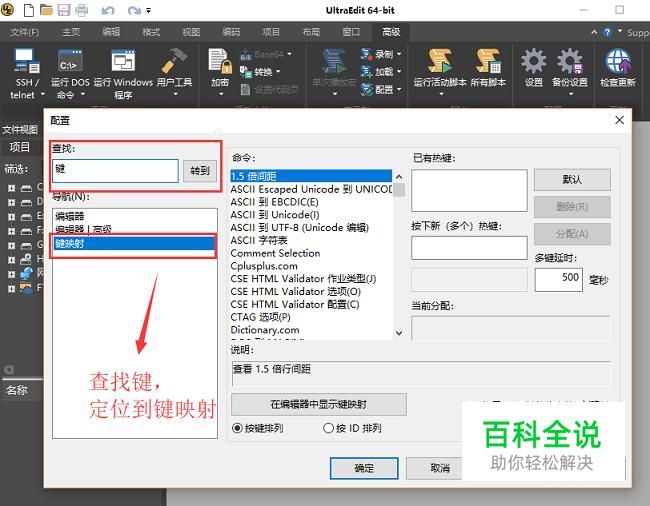This screenshot has height=506, width=650.
Task: Select the 按 ID 排列 radio button
Action: [328, 428]
